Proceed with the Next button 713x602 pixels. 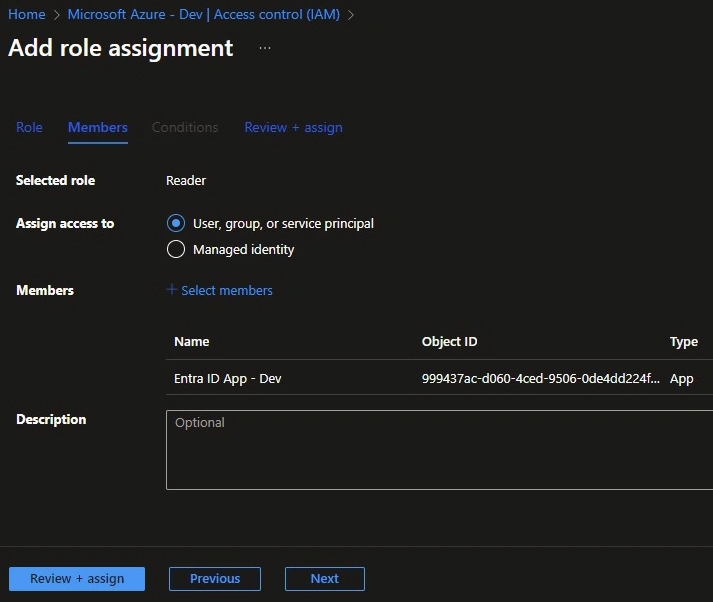325,579
